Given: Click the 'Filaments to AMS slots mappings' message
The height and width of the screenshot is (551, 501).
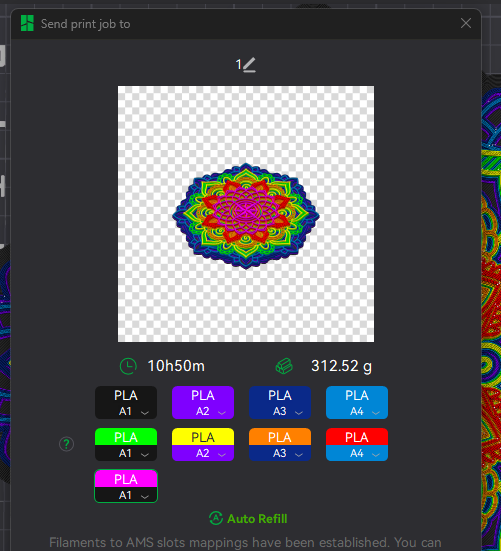Looking at the screenshot, I should click(245, 543).
